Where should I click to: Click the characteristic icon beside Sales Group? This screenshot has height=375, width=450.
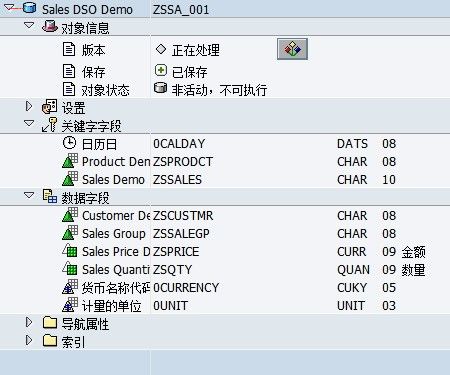[70, 233]
